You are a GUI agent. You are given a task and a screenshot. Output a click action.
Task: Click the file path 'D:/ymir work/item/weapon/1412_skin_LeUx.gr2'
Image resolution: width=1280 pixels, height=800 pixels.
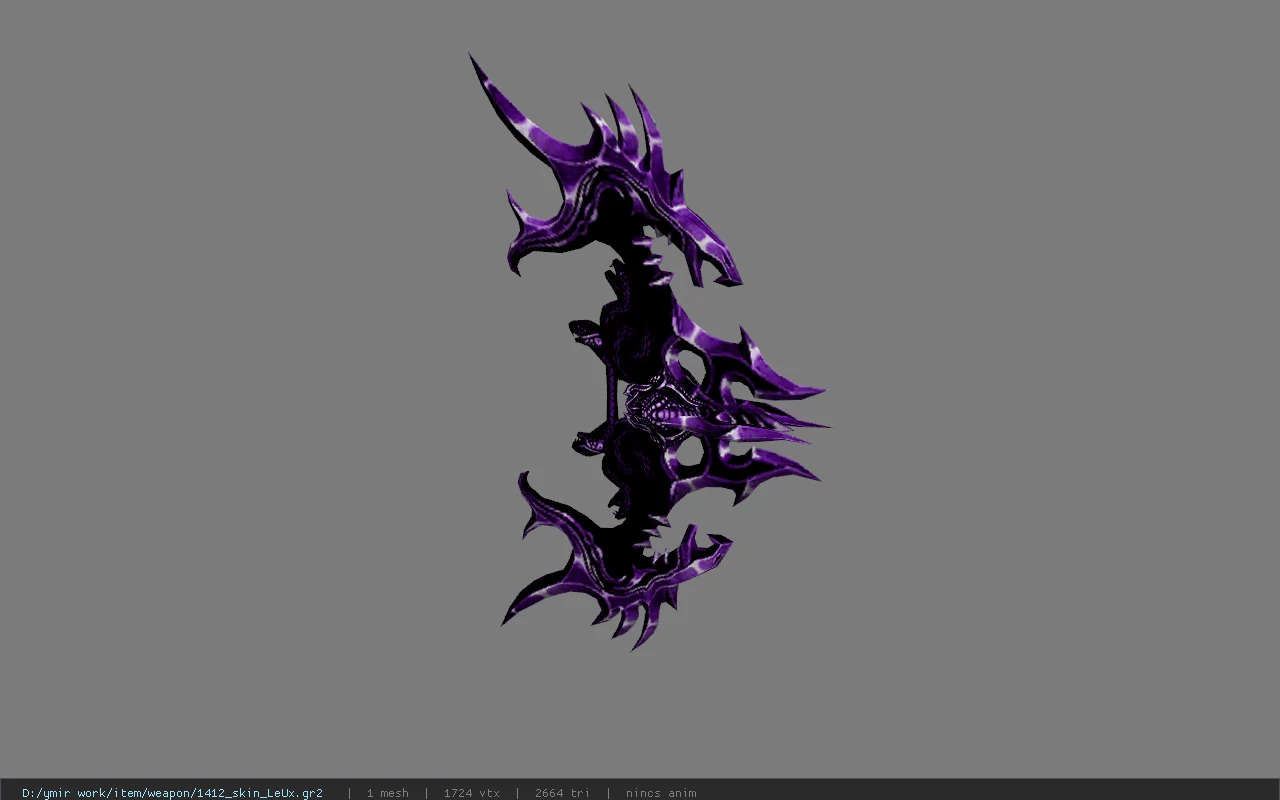coord(172,793)
